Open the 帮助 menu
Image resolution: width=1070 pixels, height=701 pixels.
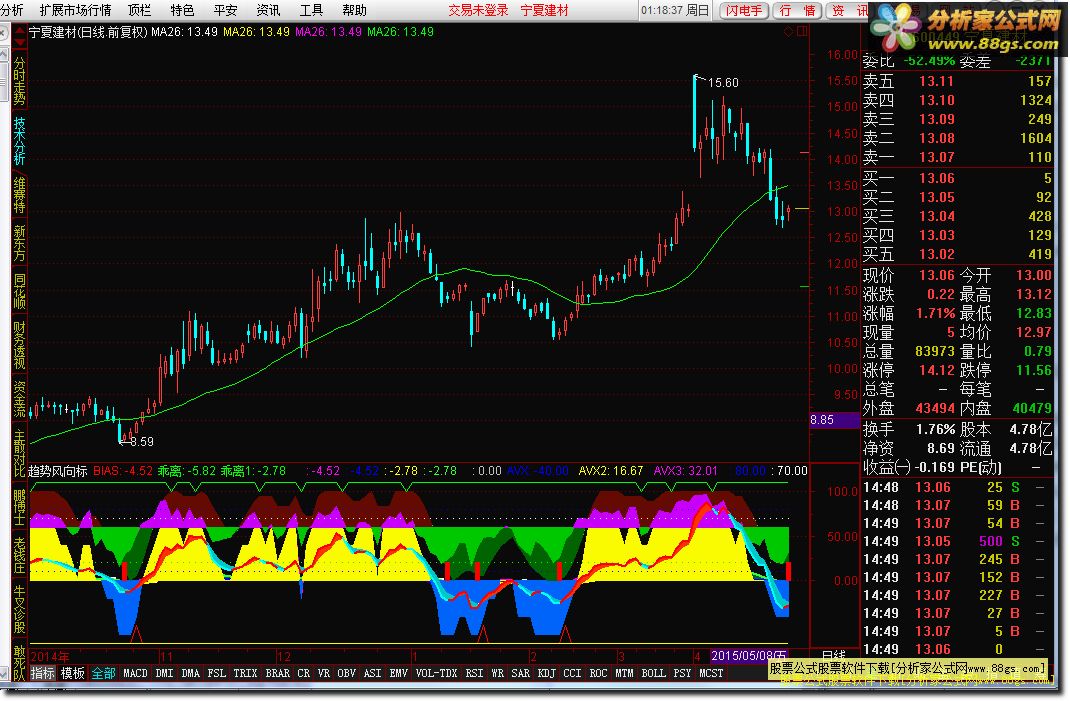coord(354,10)
